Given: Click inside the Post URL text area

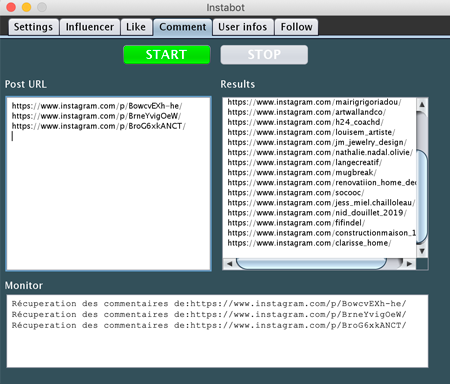Looking at the screenshot, I should [x=109, y=184].
